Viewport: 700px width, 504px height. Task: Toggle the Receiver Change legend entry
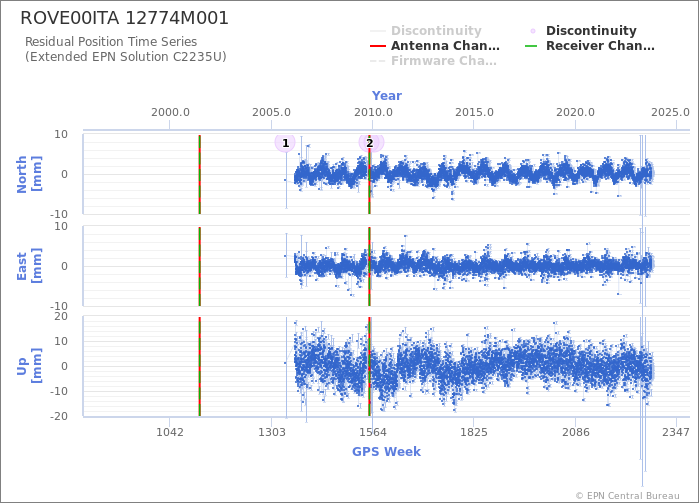[590, 46]
